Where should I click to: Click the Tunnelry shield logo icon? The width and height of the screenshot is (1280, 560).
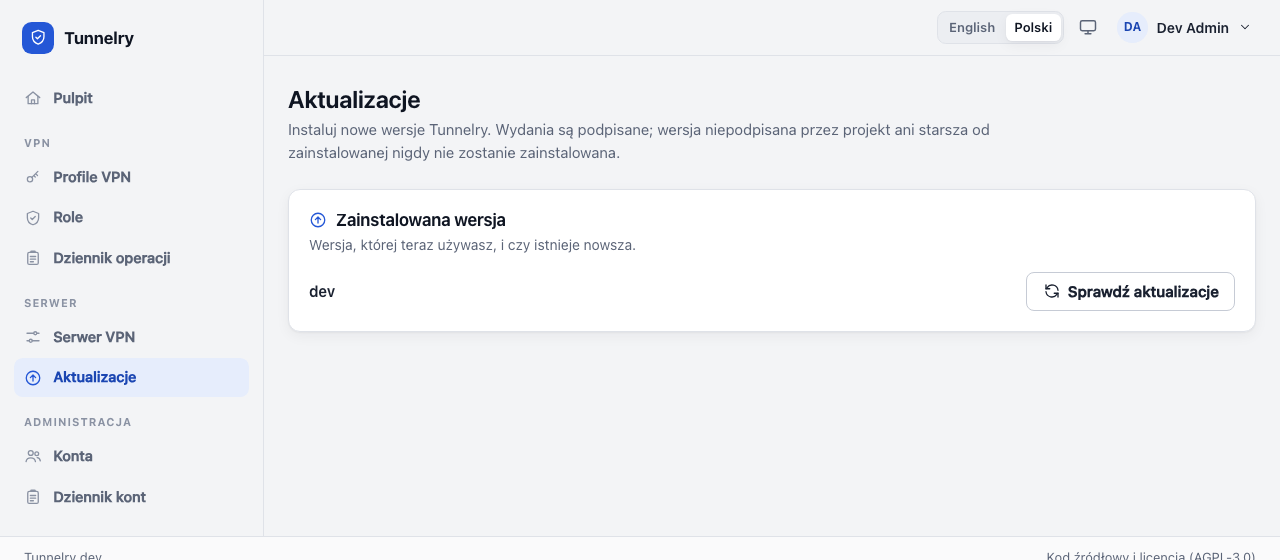click(x=38, y=38)
